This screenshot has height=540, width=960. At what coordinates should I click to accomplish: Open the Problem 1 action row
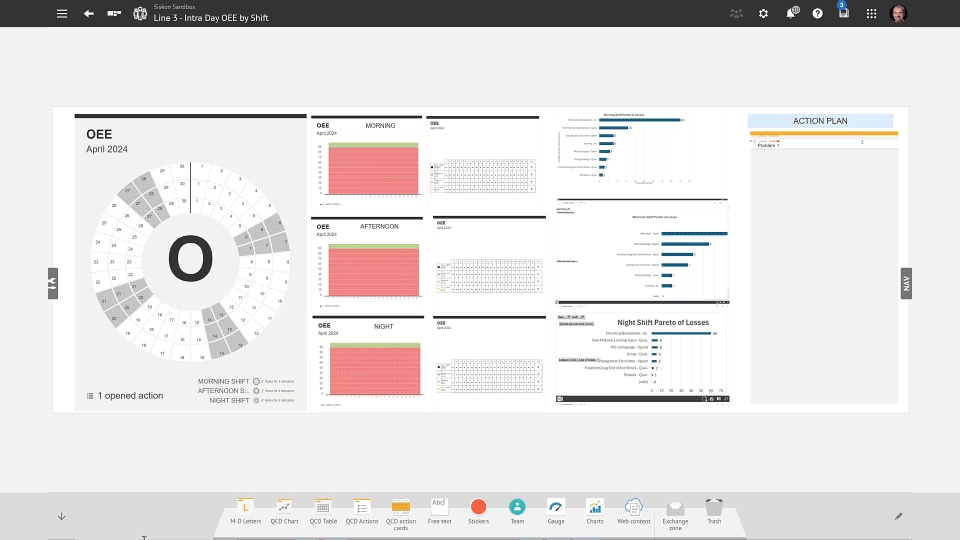823,143
